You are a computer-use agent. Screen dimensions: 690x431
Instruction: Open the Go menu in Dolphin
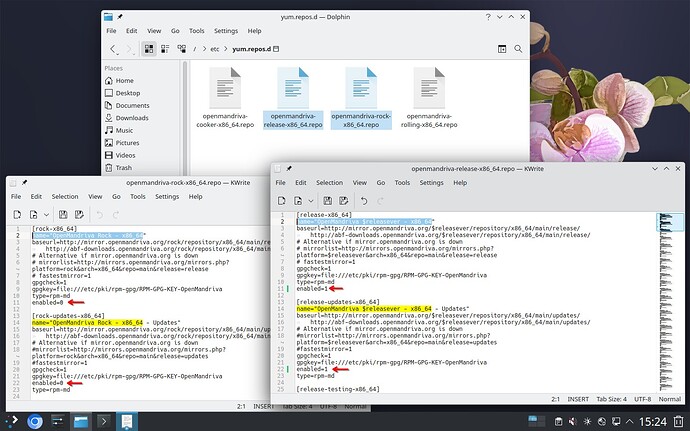coord(175,31)
